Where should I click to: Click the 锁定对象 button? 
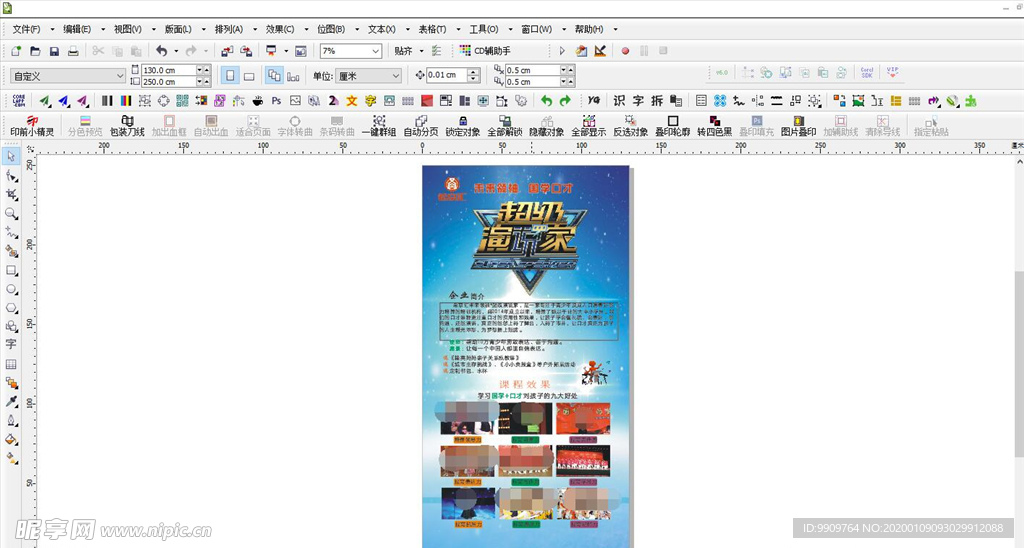click(x=462, y=126)
